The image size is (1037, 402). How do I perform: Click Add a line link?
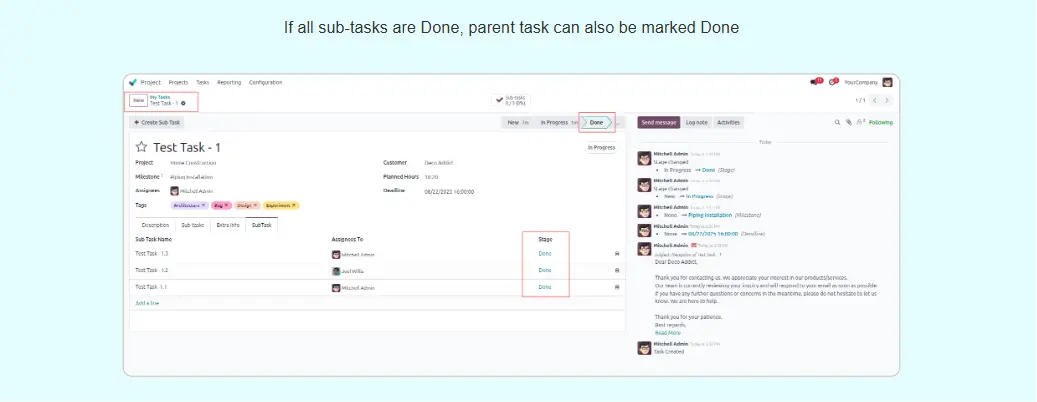(x=147, y=302)
